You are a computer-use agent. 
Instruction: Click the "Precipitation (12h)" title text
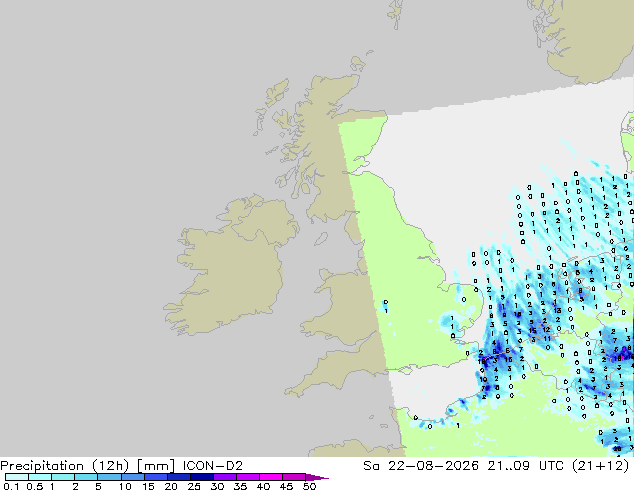[65, 466]
